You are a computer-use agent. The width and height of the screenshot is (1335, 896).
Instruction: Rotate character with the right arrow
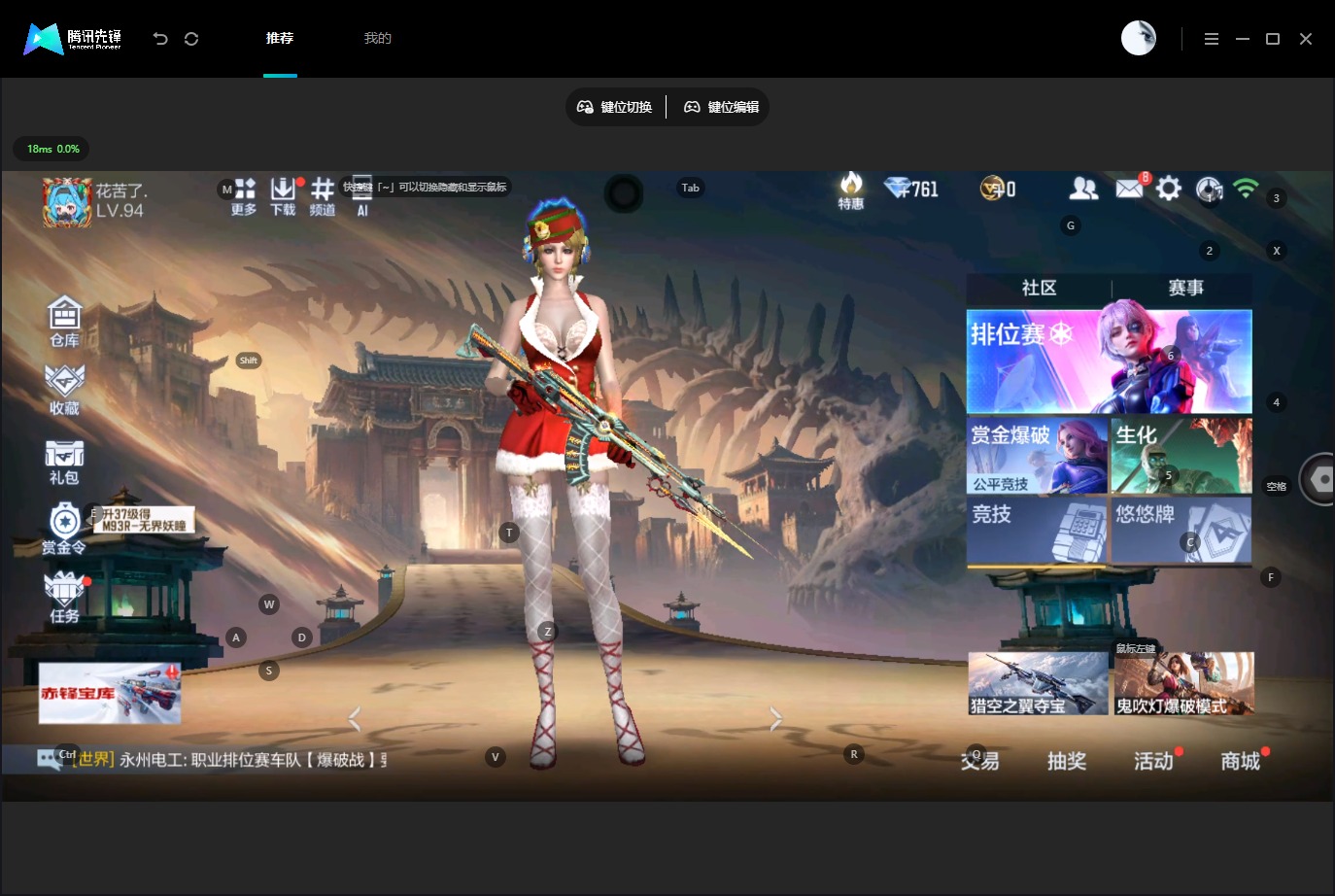(775, 719)
